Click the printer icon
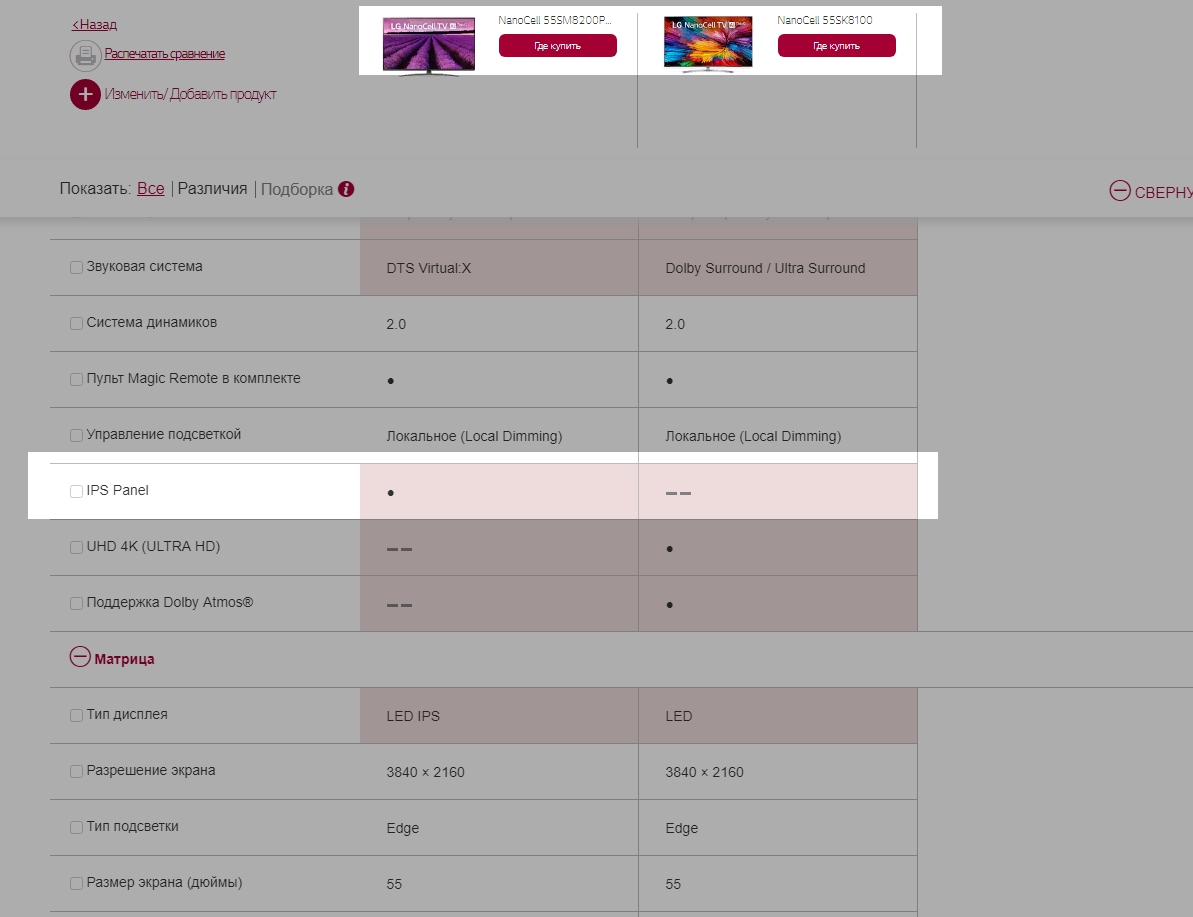 tap(85, 56)
